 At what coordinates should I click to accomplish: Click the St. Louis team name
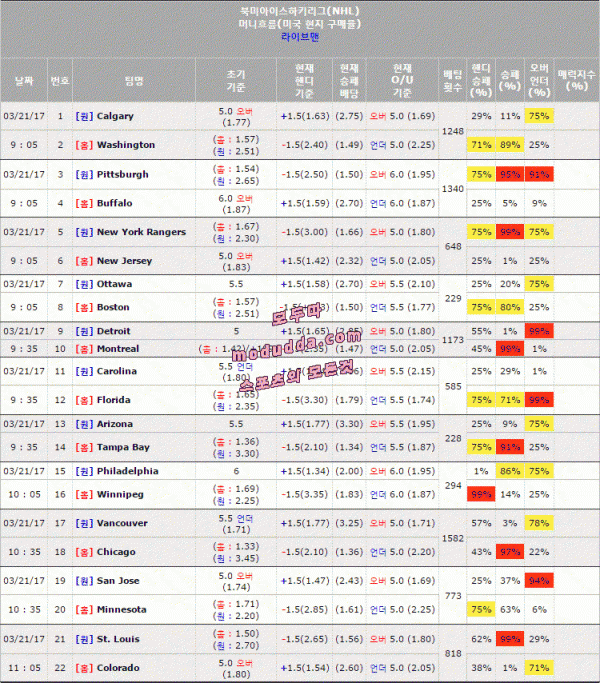point(117,639)
